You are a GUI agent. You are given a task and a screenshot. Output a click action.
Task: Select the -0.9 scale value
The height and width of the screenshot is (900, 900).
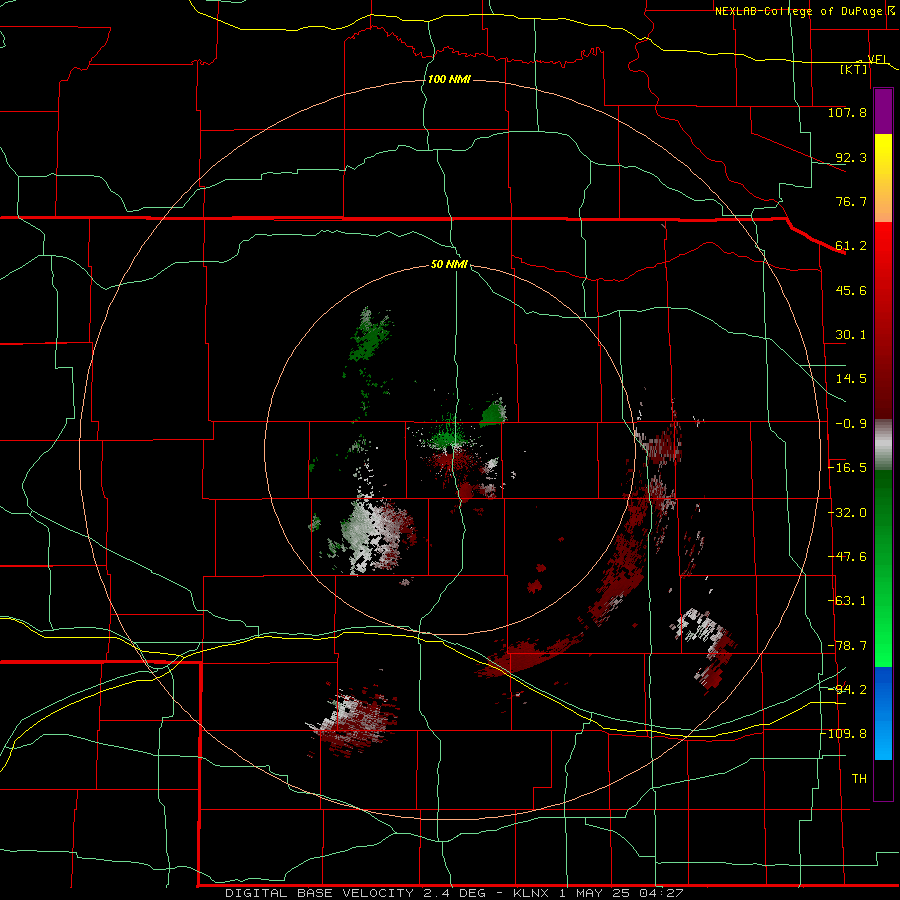click(x=851, y=424)
